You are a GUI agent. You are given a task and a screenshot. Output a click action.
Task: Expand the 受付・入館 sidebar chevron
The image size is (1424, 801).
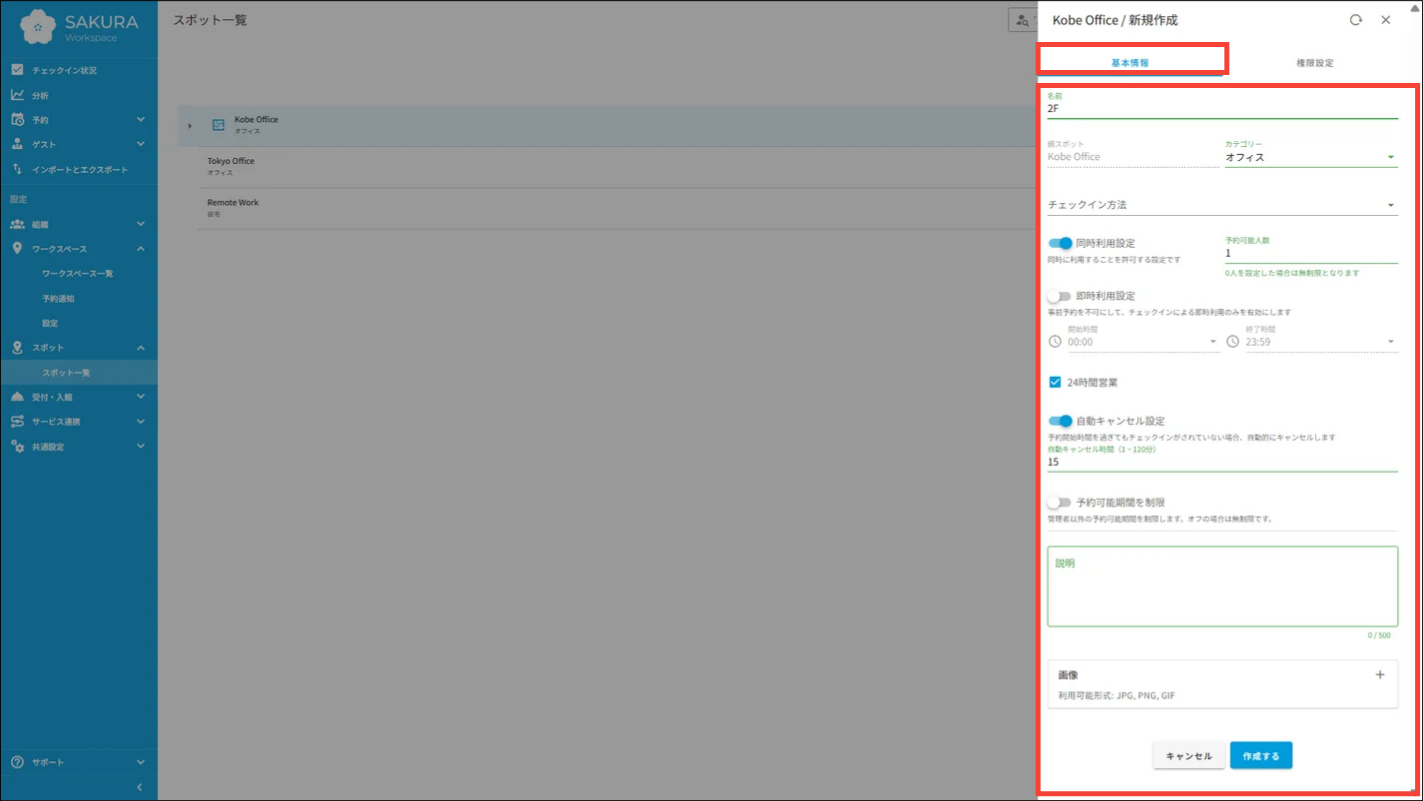tap(141, 397)
